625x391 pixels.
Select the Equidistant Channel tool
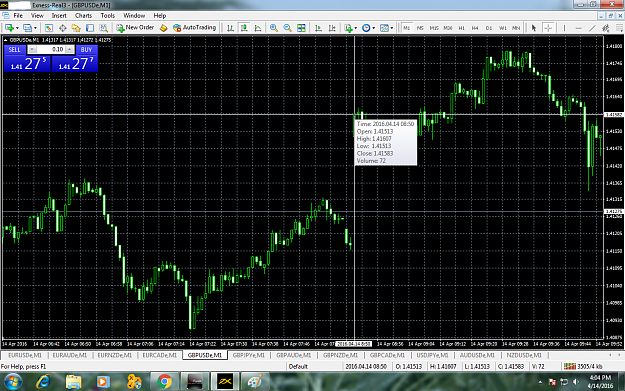(605, 28)
